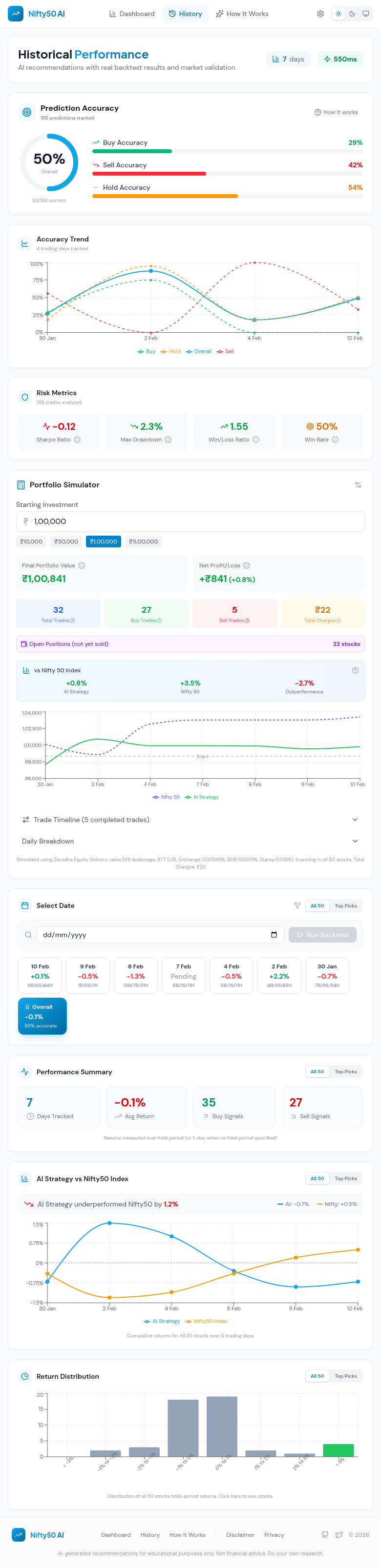This screenshot has width=381, height=1568.
Task: Select the 8 Feb date card
Action: [135, 976]
